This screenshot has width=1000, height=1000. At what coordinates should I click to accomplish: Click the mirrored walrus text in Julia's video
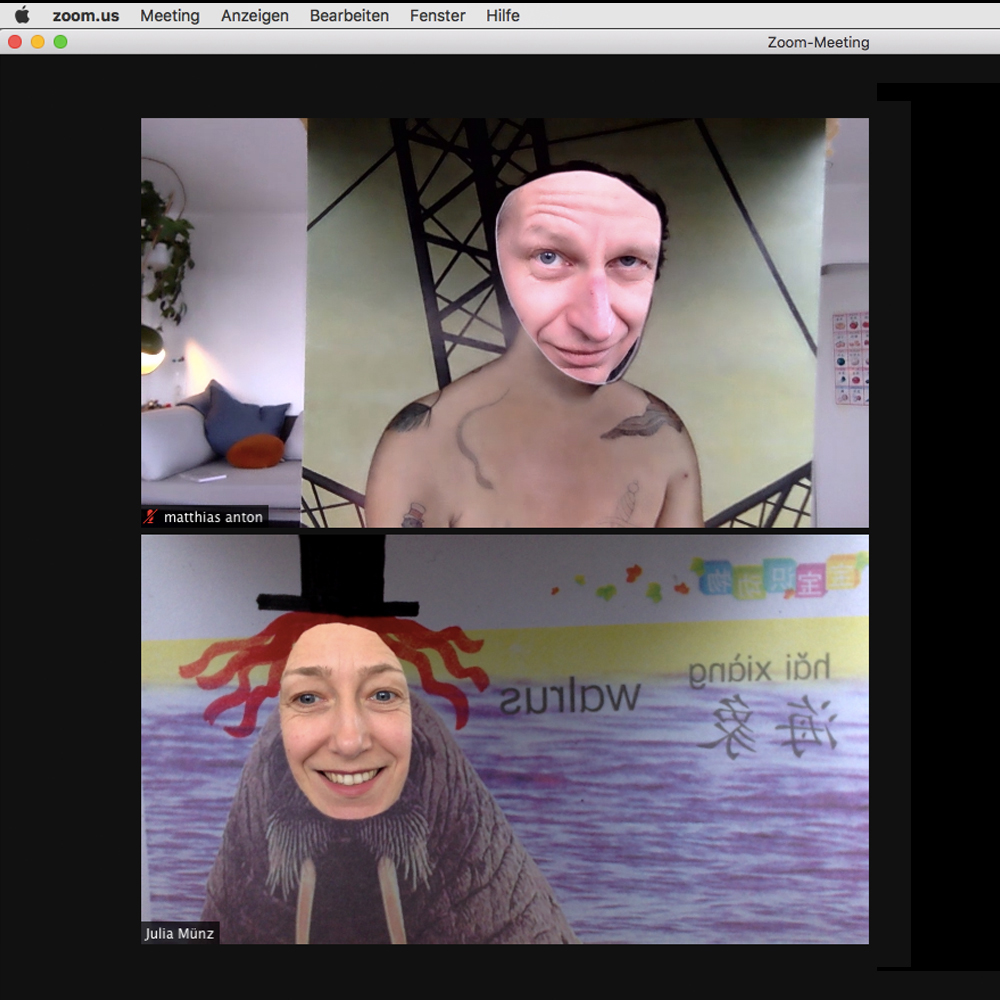click(570, 697)
